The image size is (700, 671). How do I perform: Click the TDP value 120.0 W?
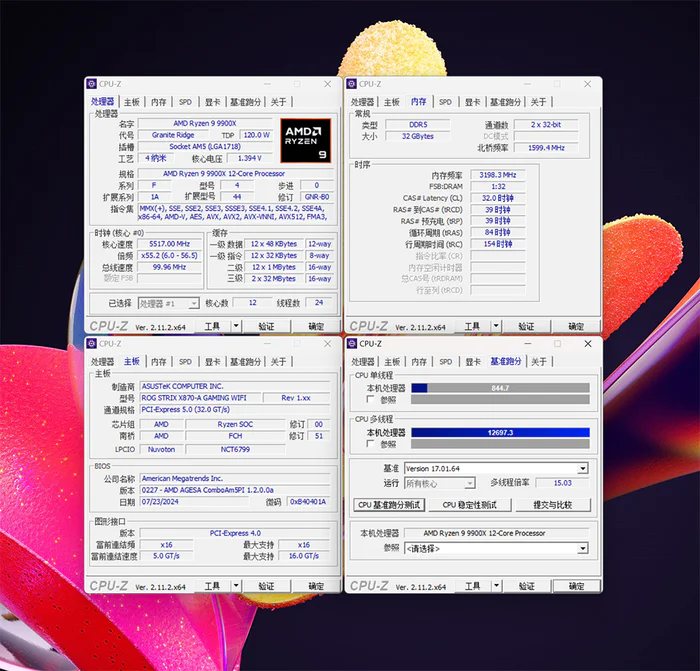pos(256,135)
